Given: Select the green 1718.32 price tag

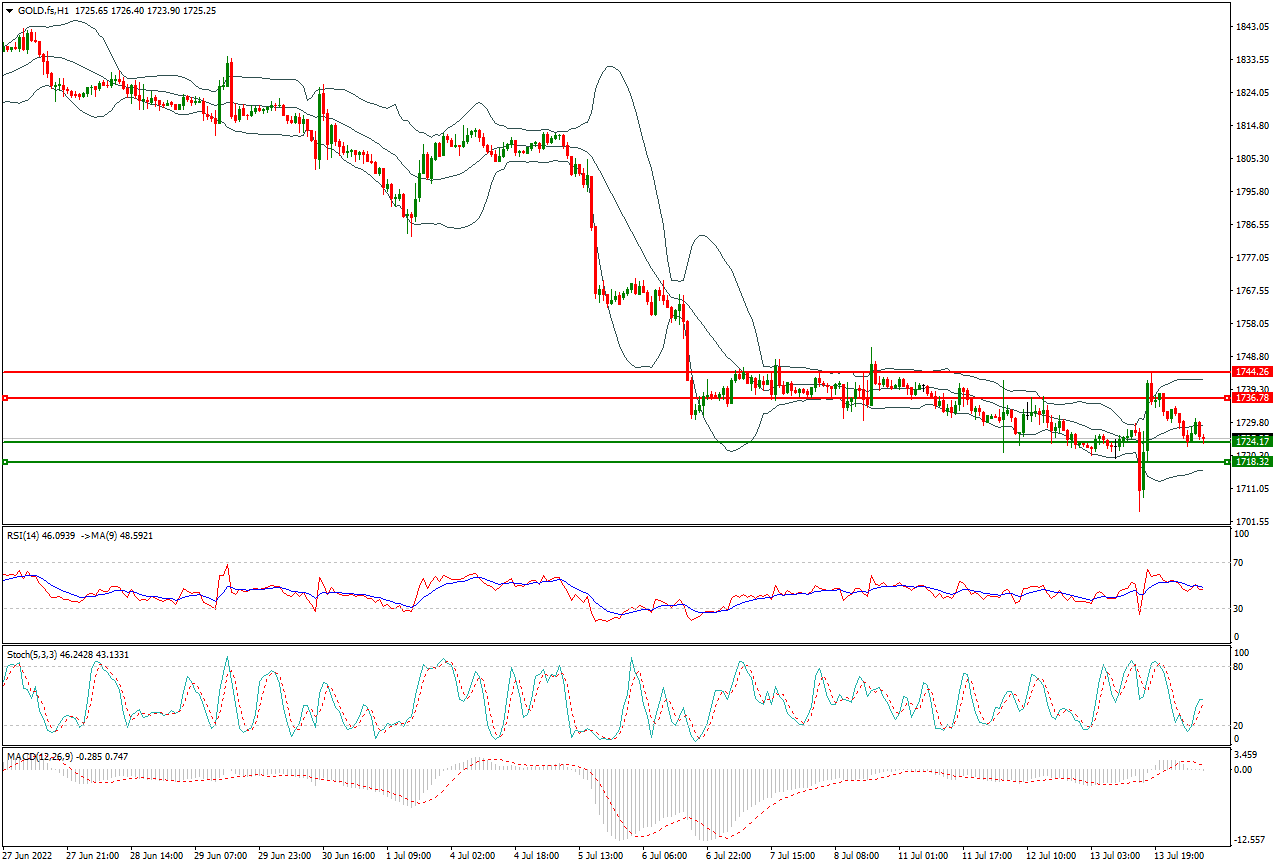Looking at the screenshot, I should 1252,462.
